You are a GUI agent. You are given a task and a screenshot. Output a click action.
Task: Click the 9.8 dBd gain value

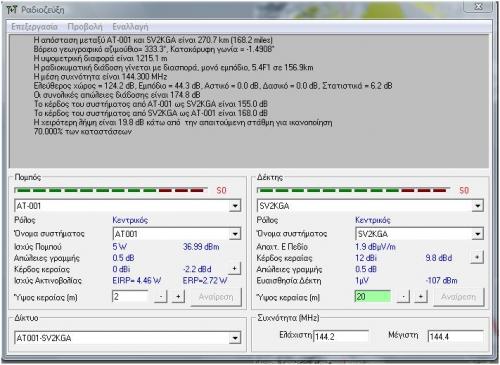tap(439, 258)
